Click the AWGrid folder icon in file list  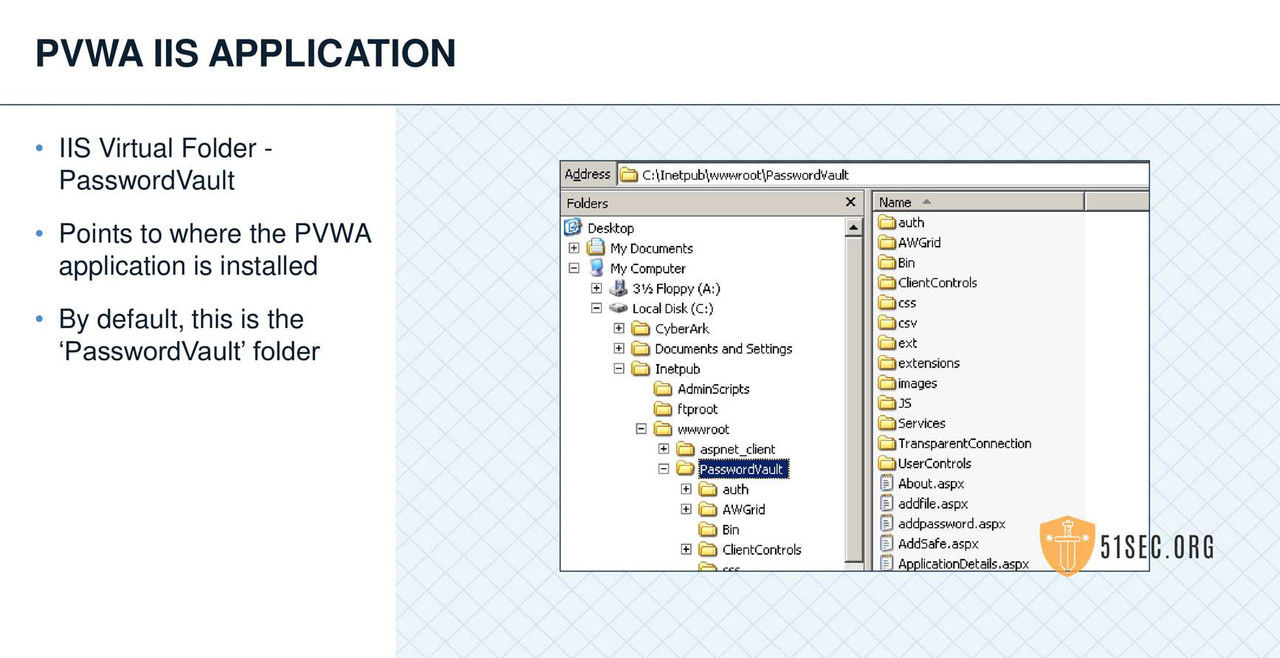887,242
